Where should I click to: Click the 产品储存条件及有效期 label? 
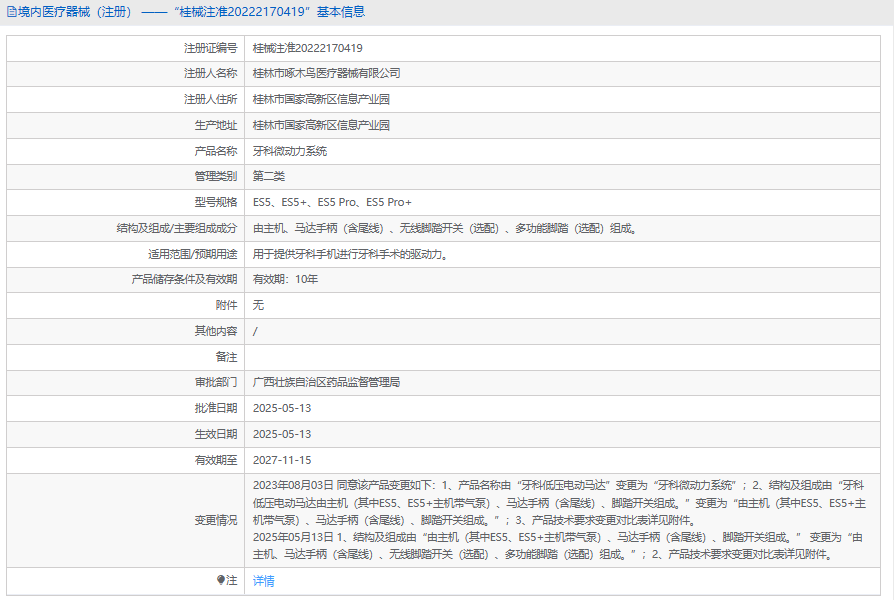pyautogui.click(x=184, y=279)
